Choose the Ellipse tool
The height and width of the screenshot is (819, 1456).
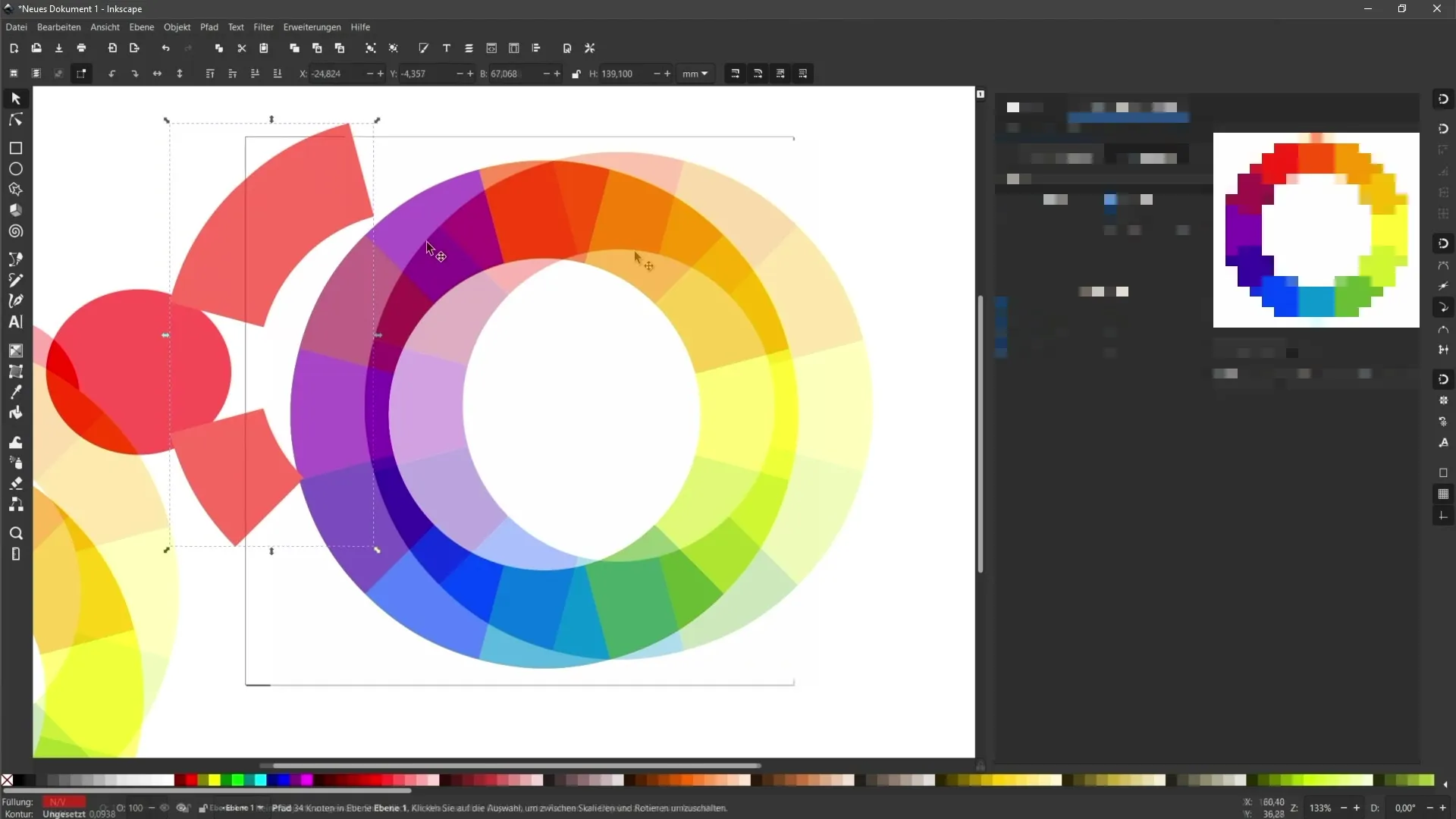pyautogui.click(x=15, y=168)
